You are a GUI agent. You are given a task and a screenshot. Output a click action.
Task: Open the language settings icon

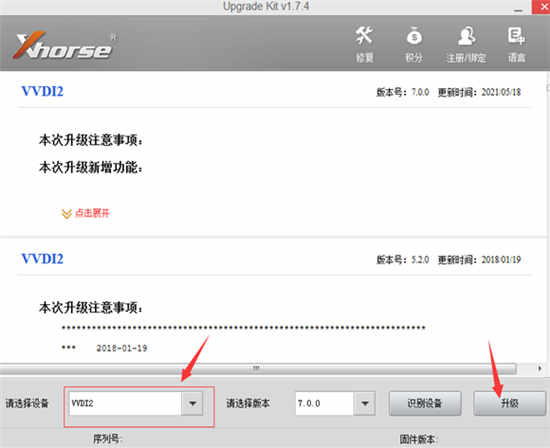pyautogui.click(x=516, y=35)
